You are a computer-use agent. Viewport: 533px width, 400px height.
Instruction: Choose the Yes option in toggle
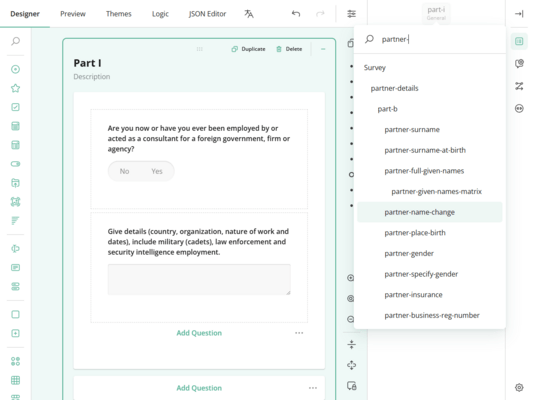pyautogui.click(x=157, y=171)
